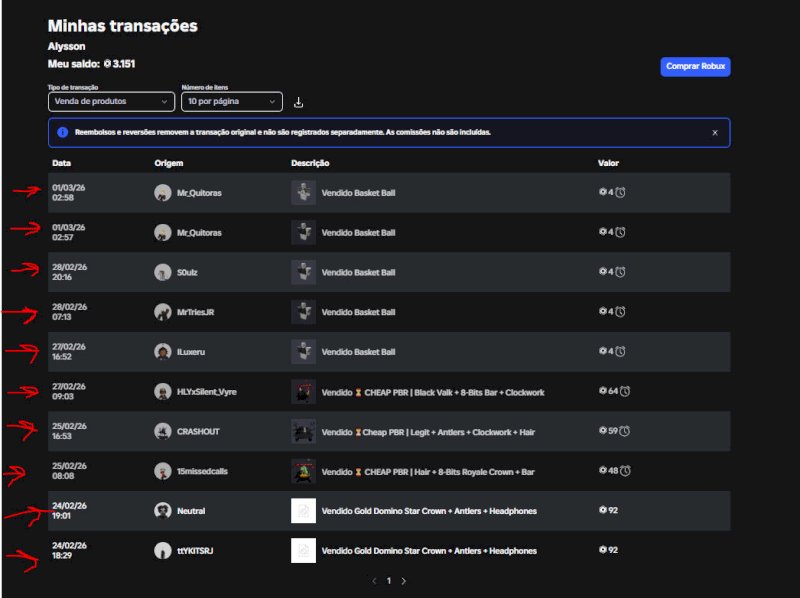Click the pending clock icon for CRASHOUT sale

[x=624, y=431]
